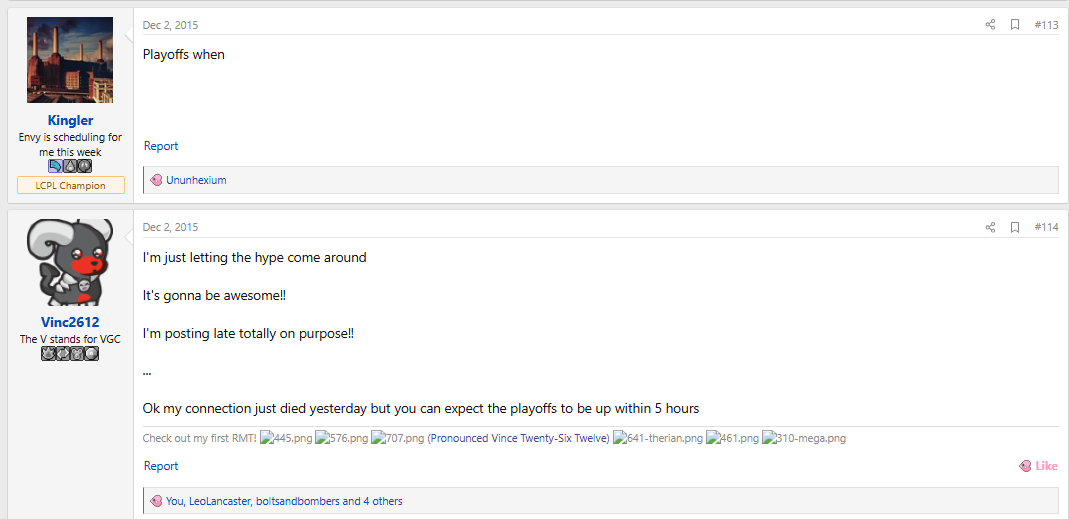This screenshot has height=519, width=1069.
Task: Click Kingler's badge icons under the user title
Action: pos(70,166)
